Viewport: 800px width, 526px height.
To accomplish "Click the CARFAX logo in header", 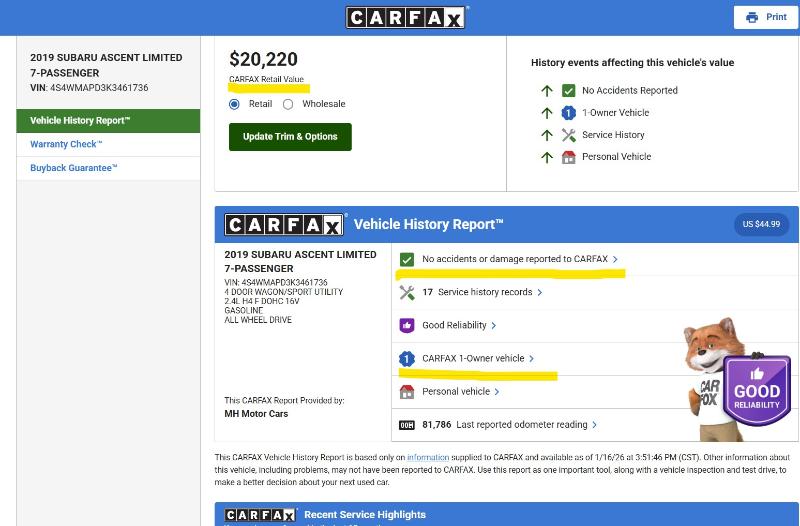I will (405, 17).
